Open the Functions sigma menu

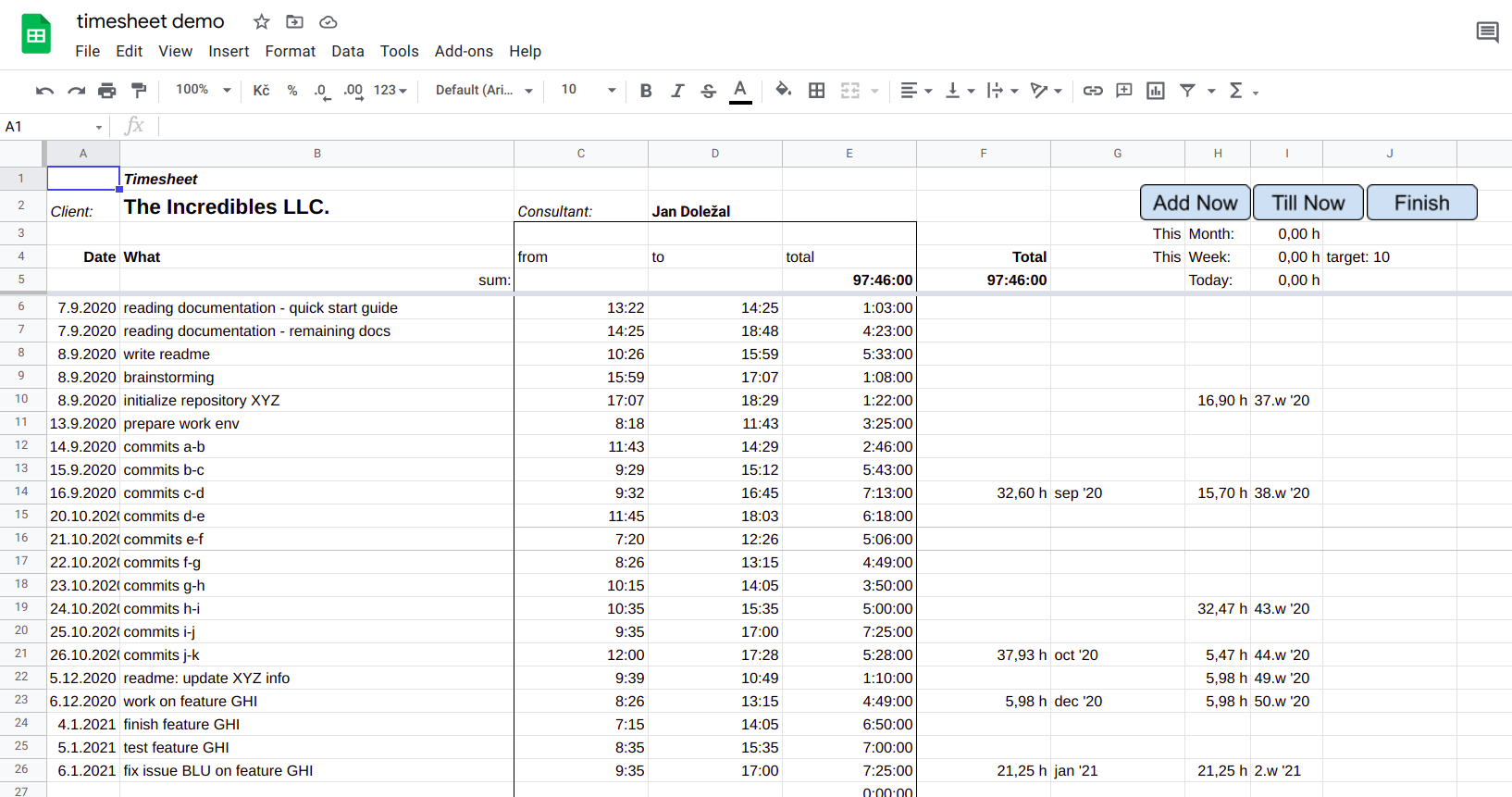[x=1244, y=91]
